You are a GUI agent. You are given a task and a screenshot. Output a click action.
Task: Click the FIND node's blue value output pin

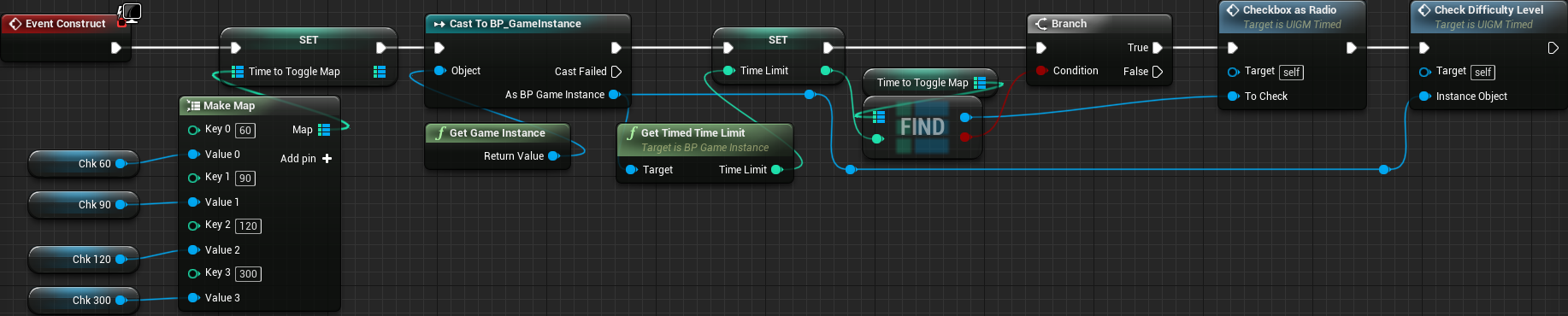965,117
